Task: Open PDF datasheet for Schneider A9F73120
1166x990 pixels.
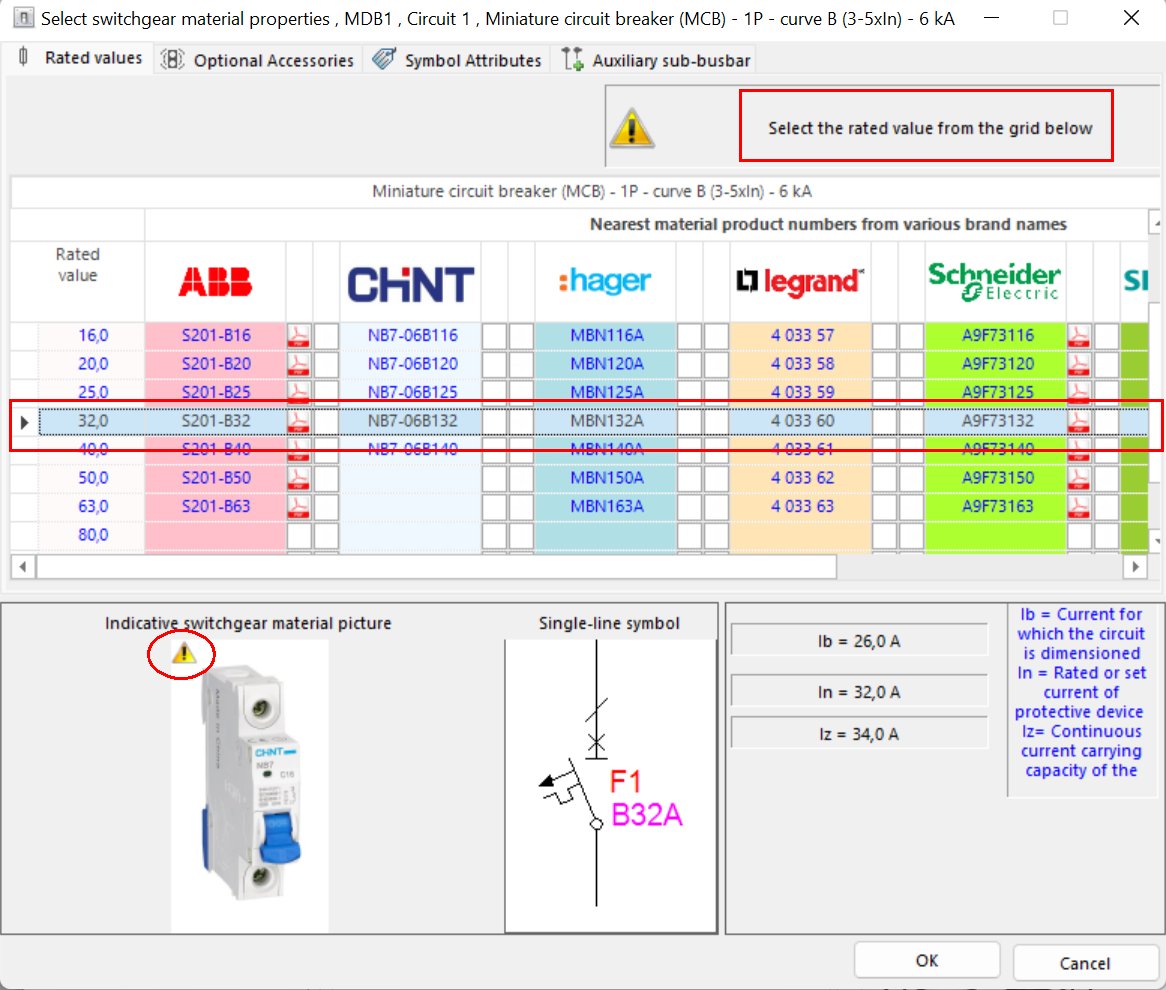Action: [x=1078, y=363]
